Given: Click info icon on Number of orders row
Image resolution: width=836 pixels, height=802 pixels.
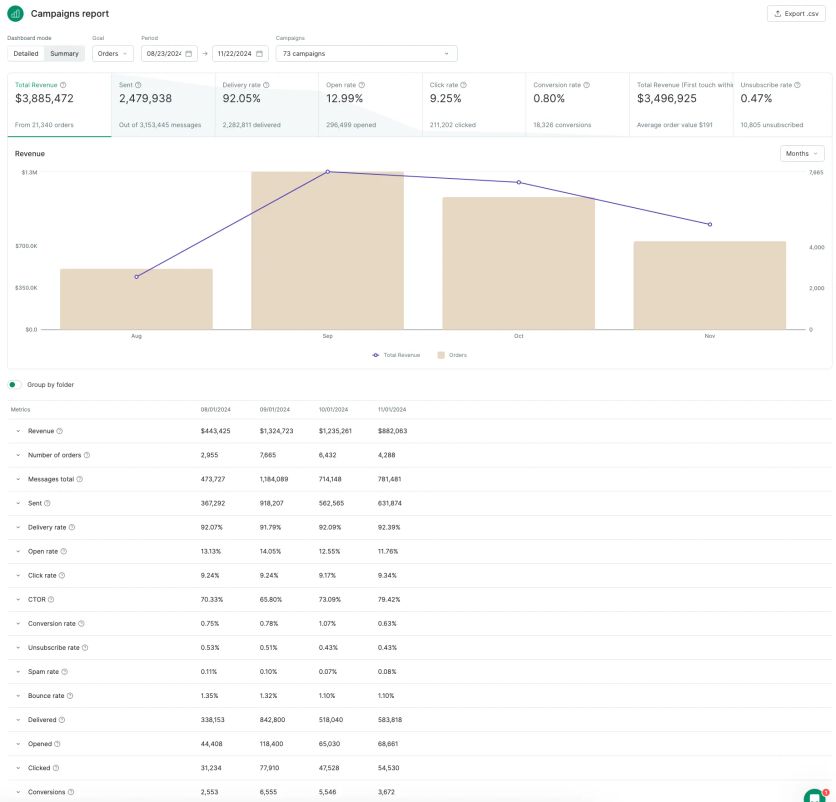Looking at the screenshot, I should [87, 455].
